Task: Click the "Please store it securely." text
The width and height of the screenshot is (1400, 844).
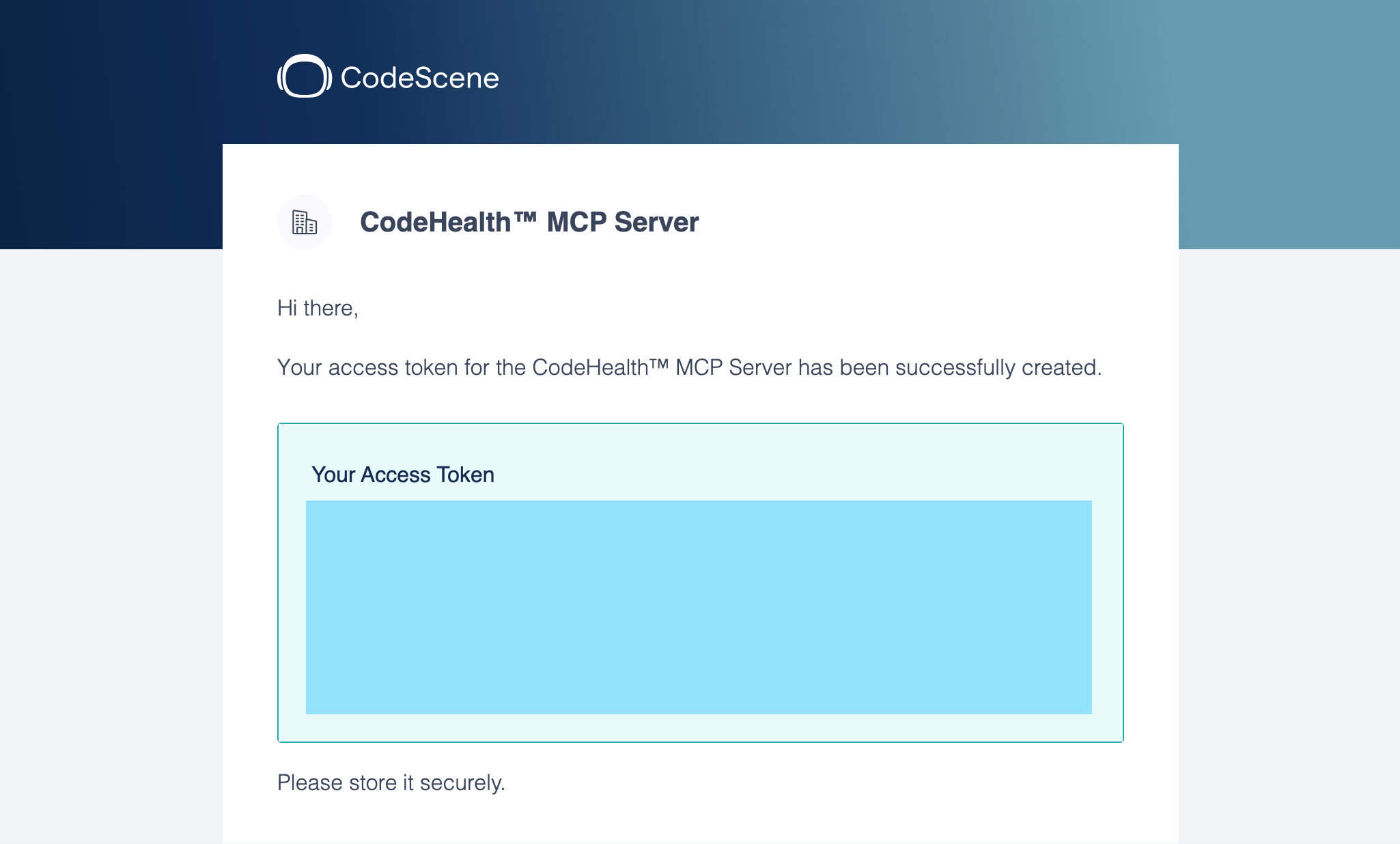Action: (x=391, y=783)
